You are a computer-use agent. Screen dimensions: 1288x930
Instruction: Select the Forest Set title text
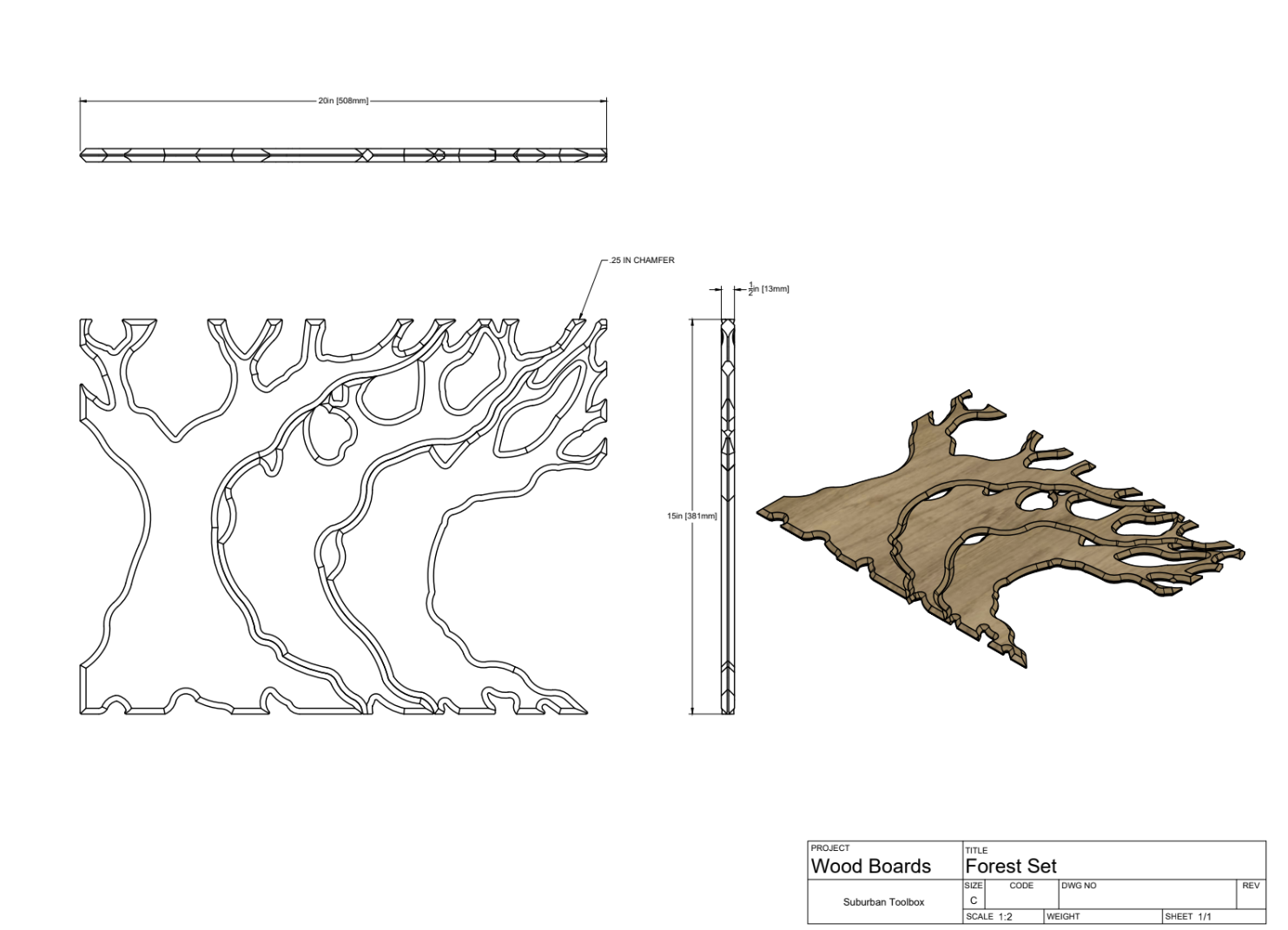1011,867
